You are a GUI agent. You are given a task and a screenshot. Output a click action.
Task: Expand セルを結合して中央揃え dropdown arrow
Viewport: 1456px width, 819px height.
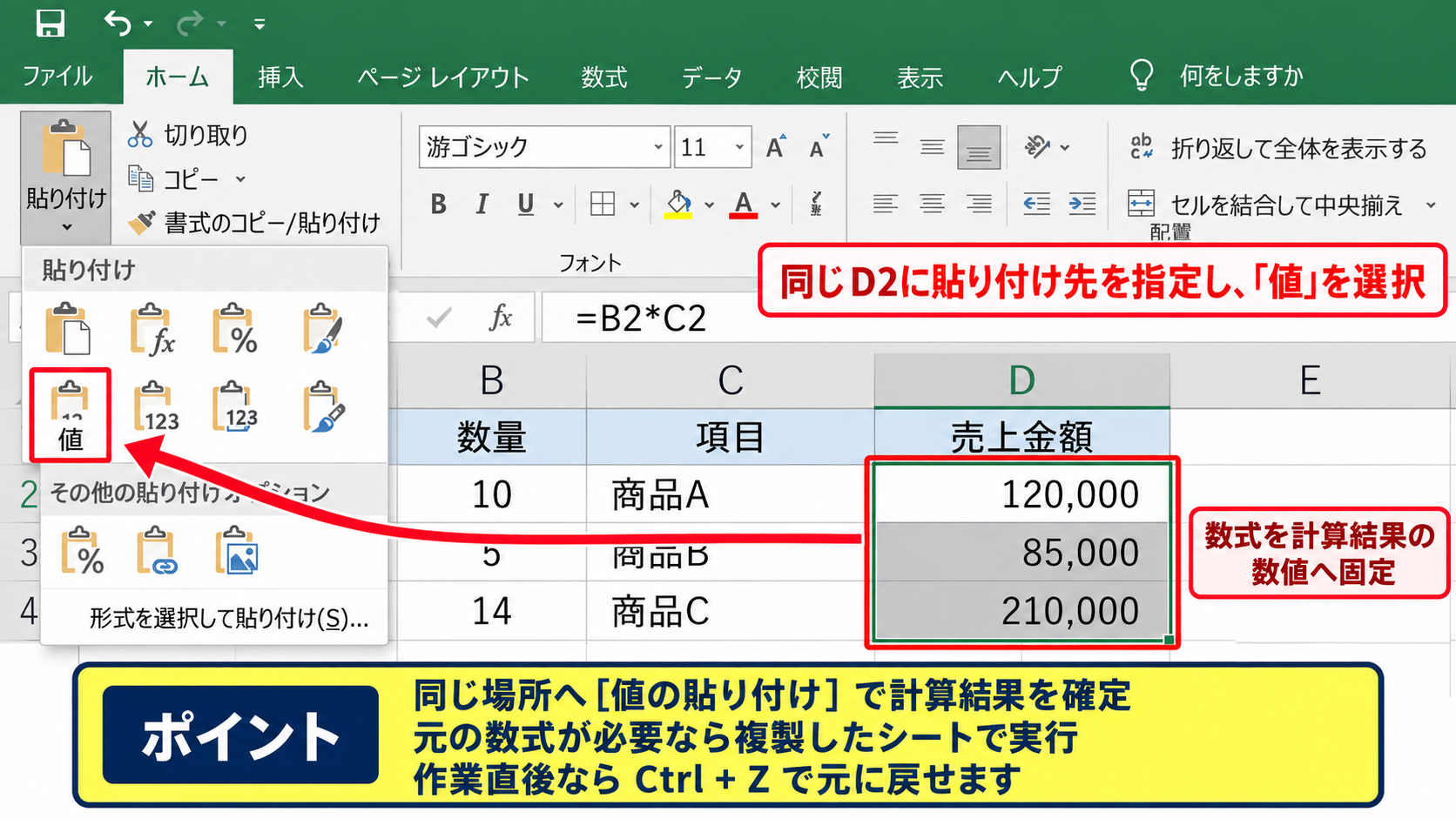coord(1431,205)
